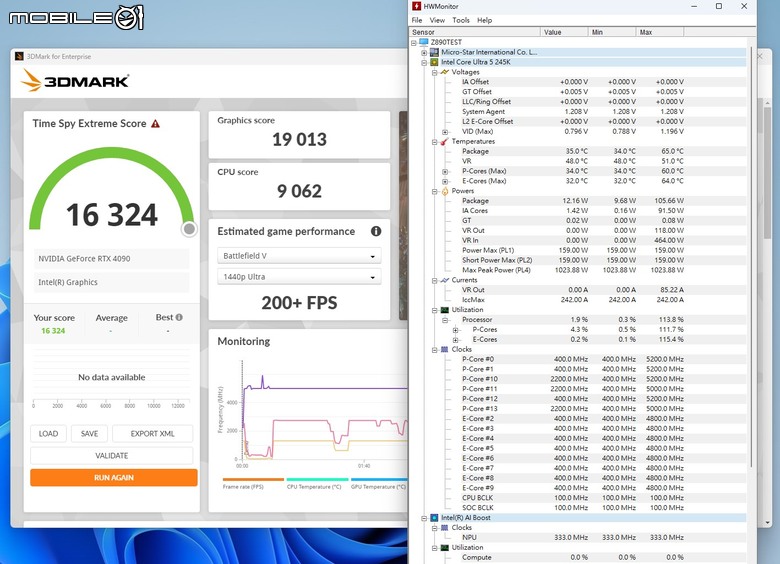Click the Powers flame icon
This screenshot has height=564, width=780.
pos(445,191)
